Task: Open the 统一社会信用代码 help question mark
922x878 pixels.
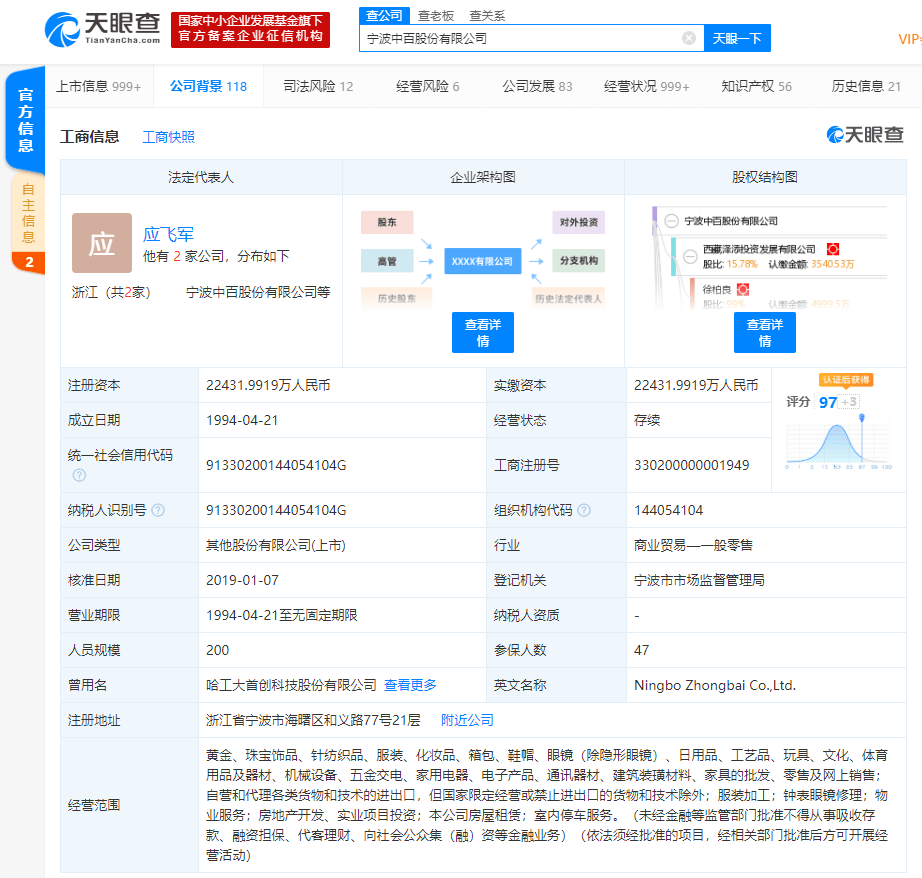Action: tap(81, 475)
